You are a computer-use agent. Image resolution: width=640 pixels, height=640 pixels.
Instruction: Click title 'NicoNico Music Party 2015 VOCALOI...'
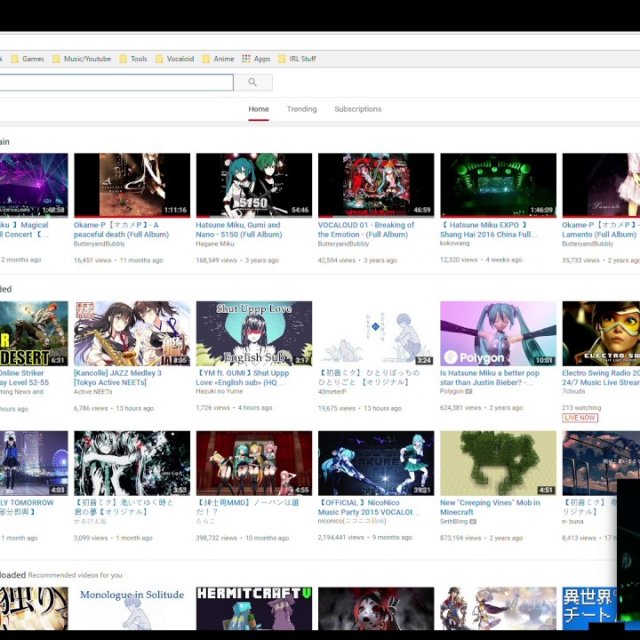[368, 507]
